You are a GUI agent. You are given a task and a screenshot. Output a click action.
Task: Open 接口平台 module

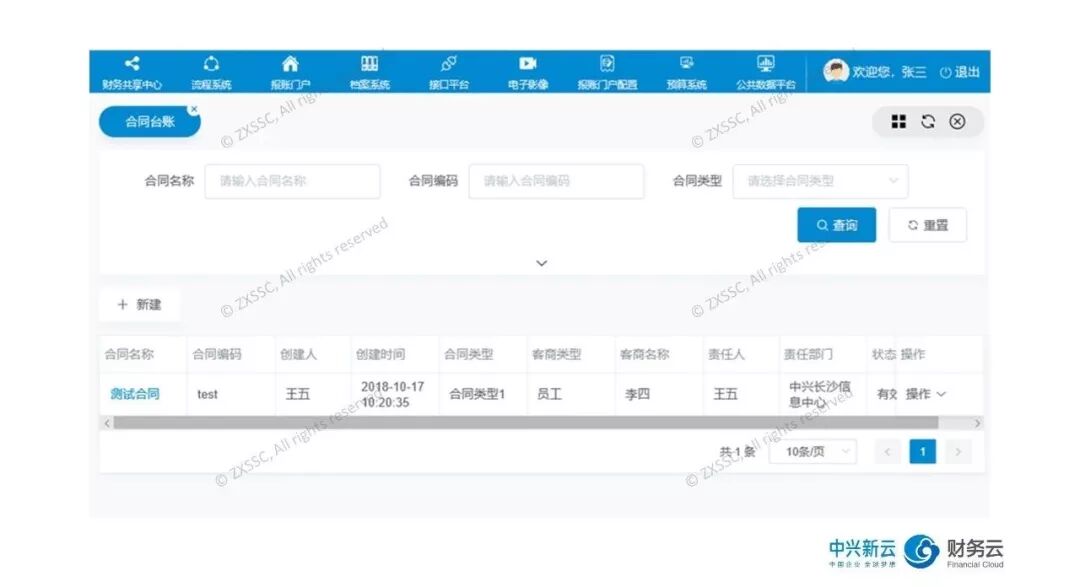click(448, 72)
